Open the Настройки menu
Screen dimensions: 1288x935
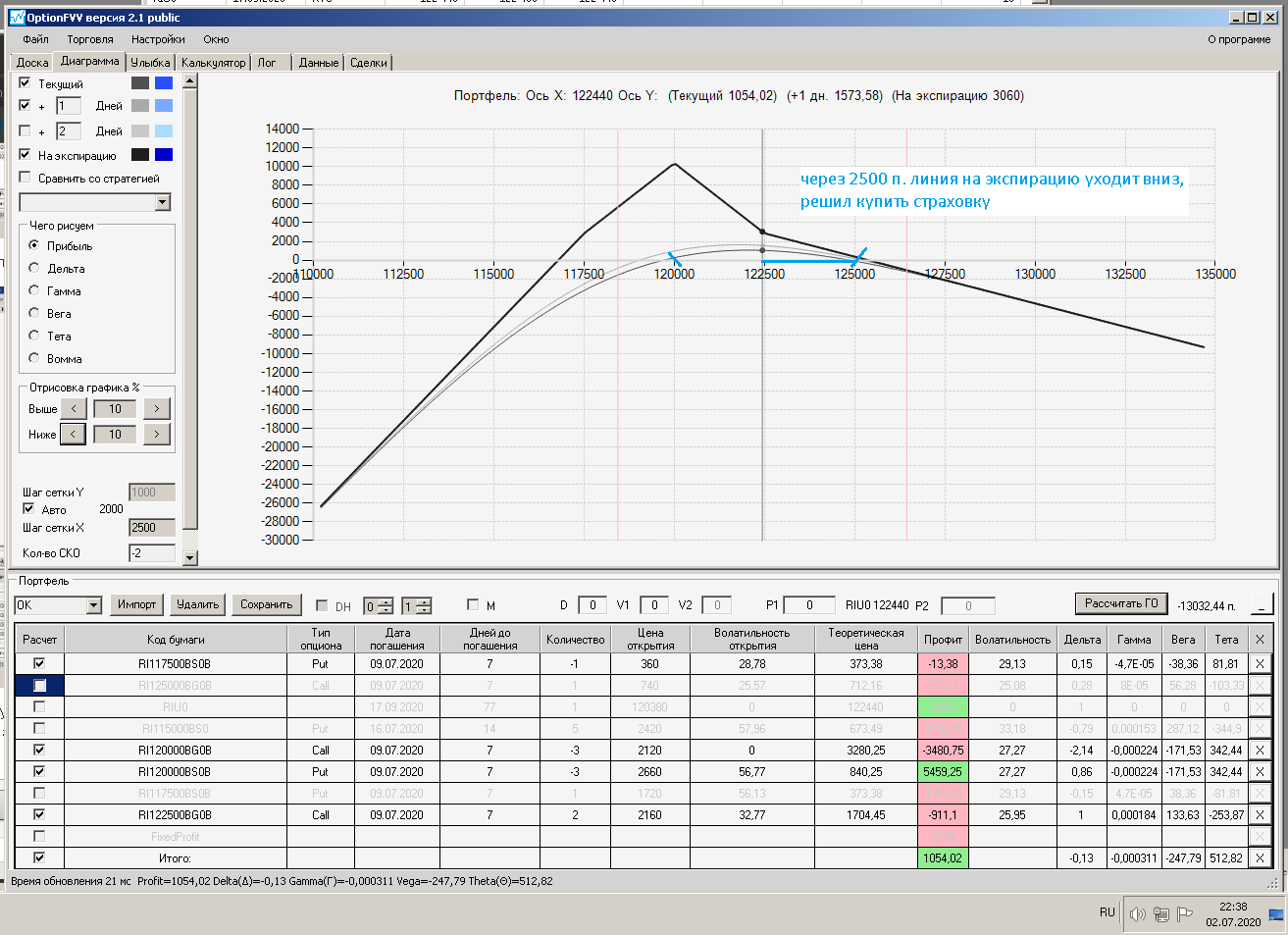(158, 39)
